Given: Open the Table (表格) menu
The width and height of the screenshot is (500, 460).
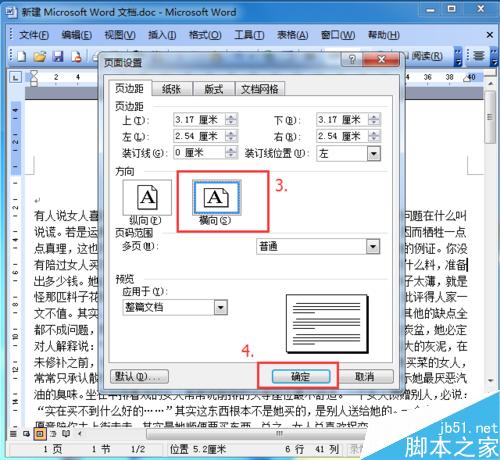Looking at the screenshot, I should [x=292, y=35].
